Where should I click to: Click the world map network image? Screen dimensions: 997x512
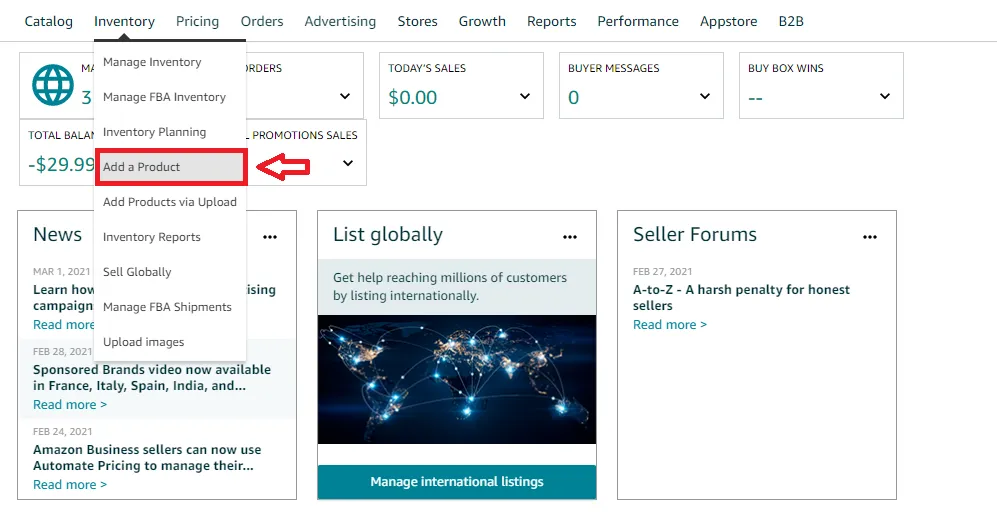coord(457,380)
